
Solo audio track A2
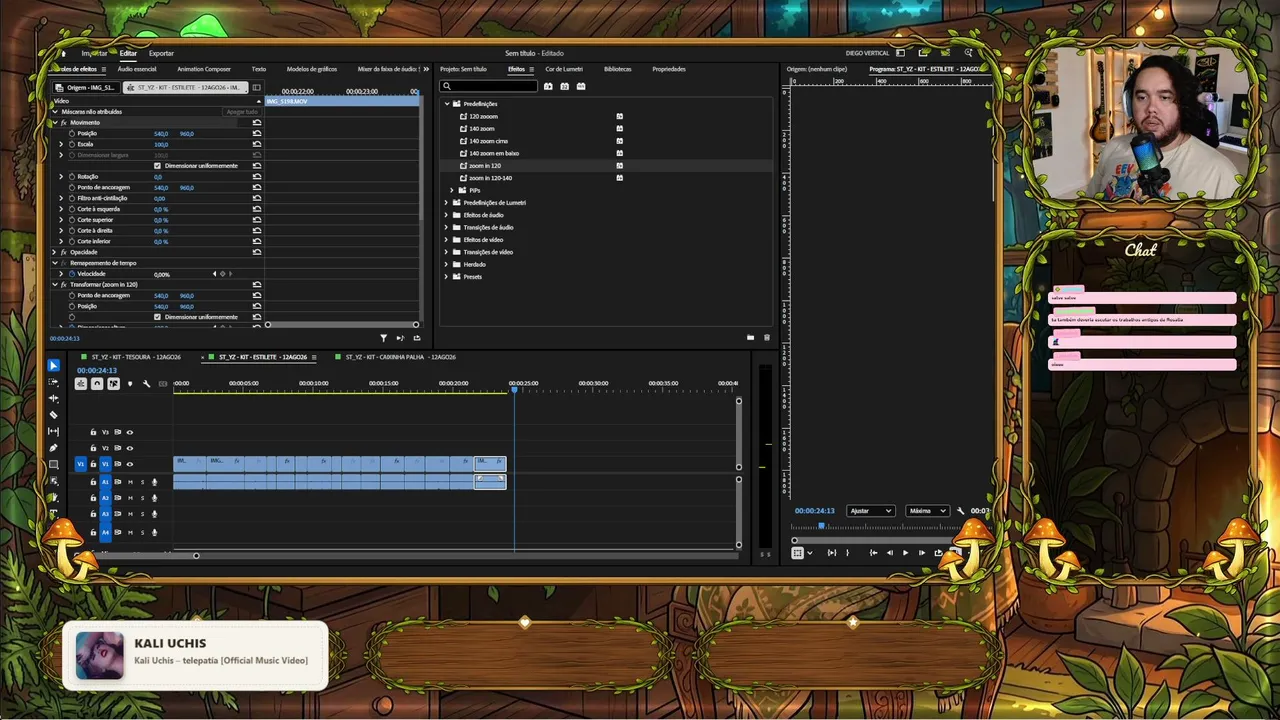pos(142,498)
